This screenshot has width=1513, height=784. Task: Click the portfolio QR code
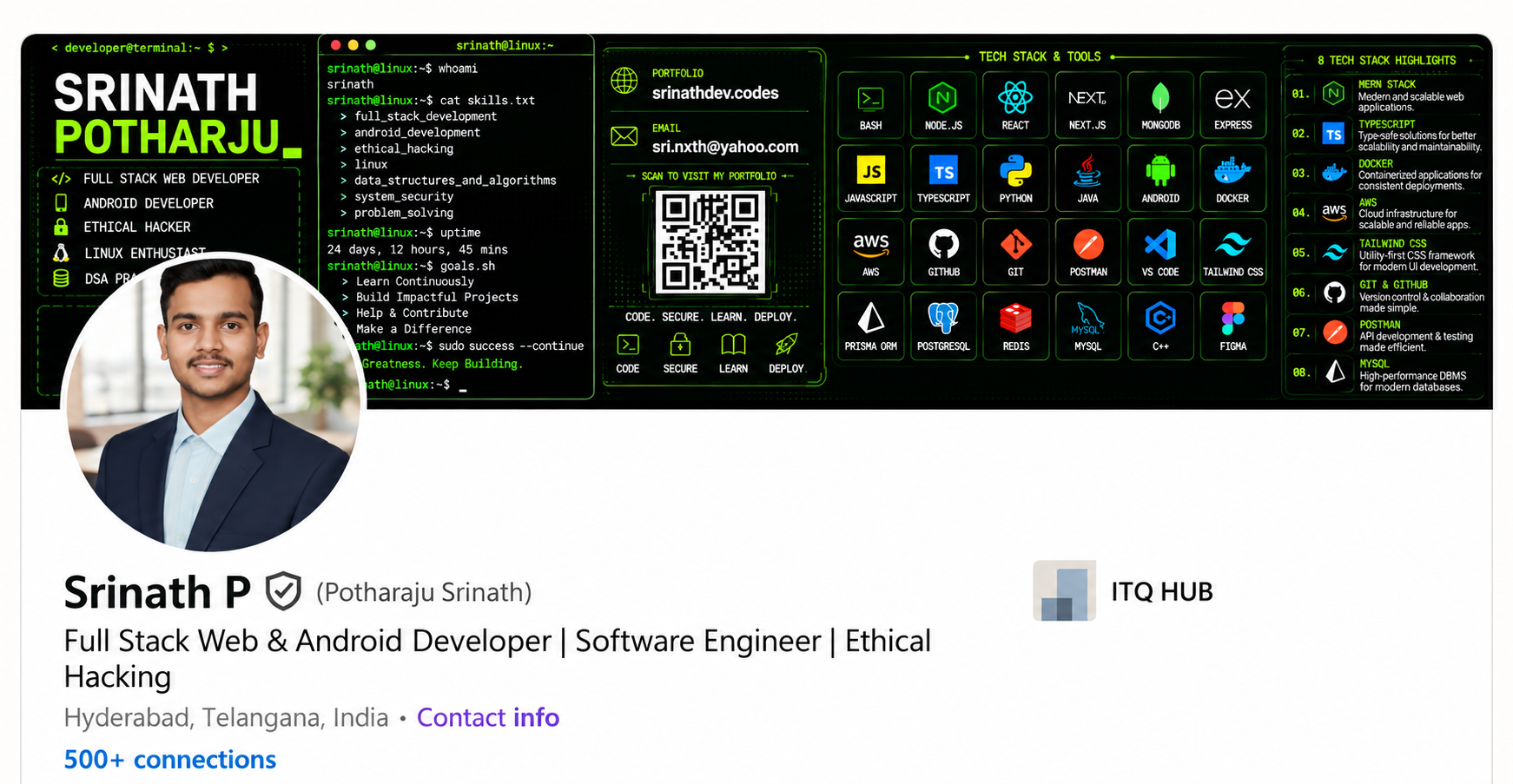(710, 241)
